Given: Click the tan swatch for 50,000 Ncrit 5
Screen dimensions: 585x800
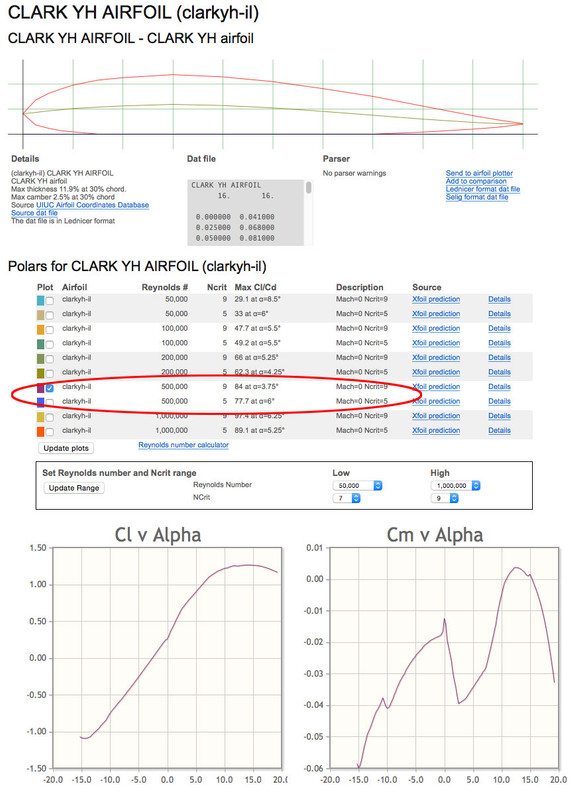Looking at the screenshot, I should 41,315.
